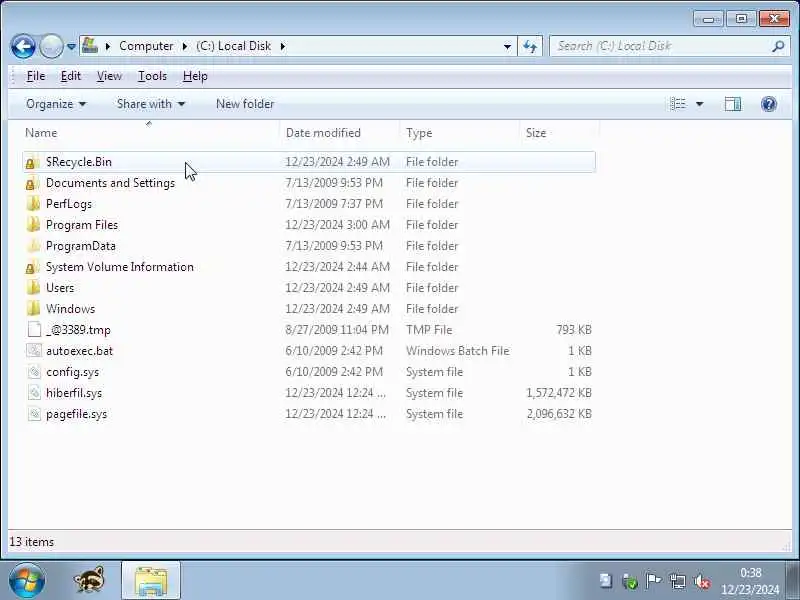
Task: Sort by Date modified column header
Action: 339,133
